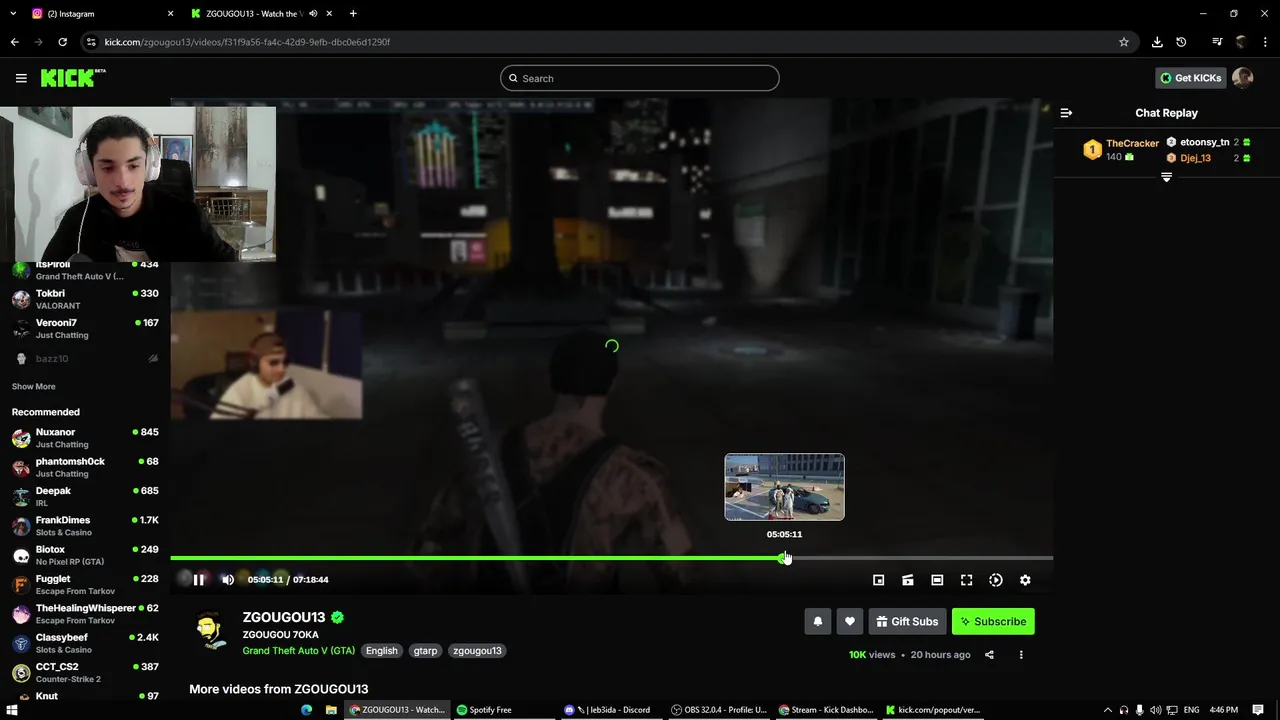Select the zgougou13 tag

(x=477, y=650)
